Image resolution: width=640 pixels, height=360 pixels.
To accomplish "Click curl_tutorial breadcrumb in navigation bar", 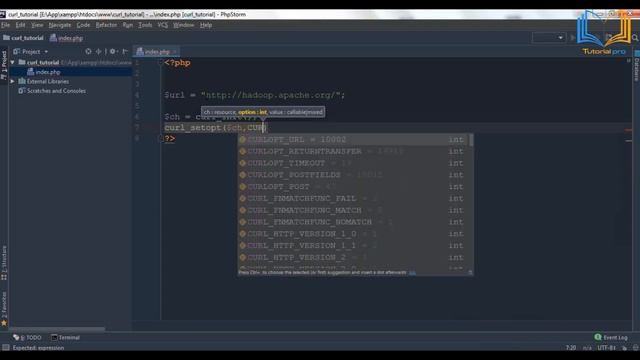I will tap(23, 38).
